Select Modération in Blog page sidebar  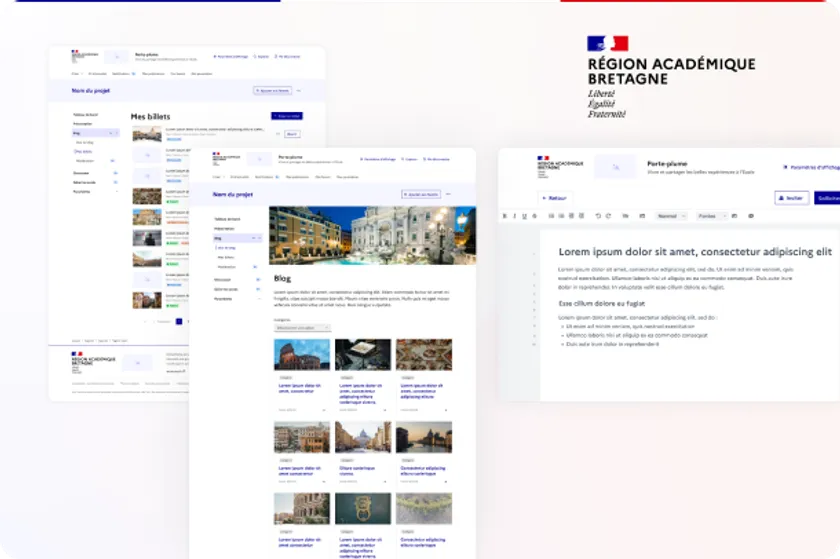click(227, 266)
